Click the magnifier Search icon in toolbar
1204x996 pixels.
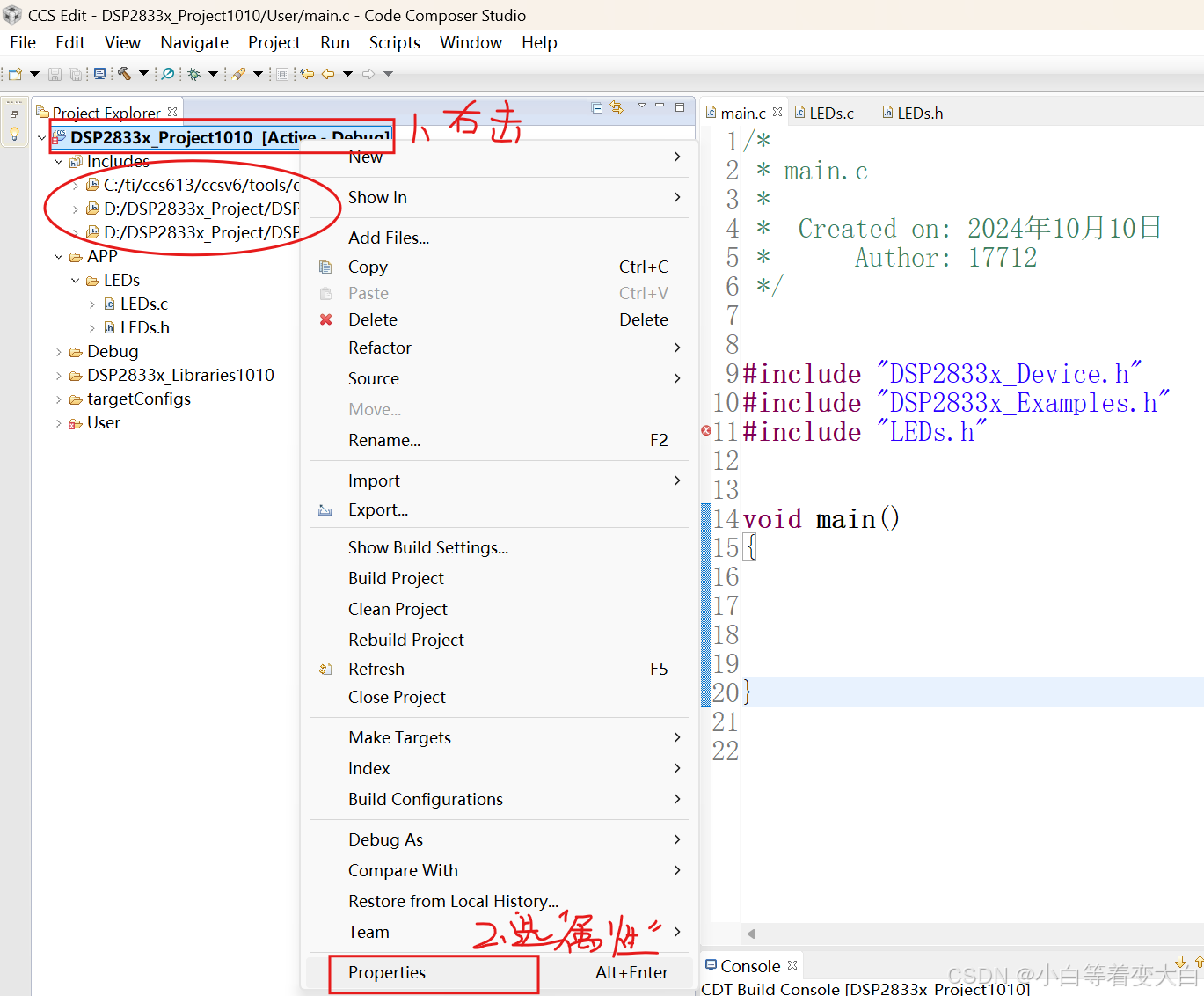(x=167, y=74)
